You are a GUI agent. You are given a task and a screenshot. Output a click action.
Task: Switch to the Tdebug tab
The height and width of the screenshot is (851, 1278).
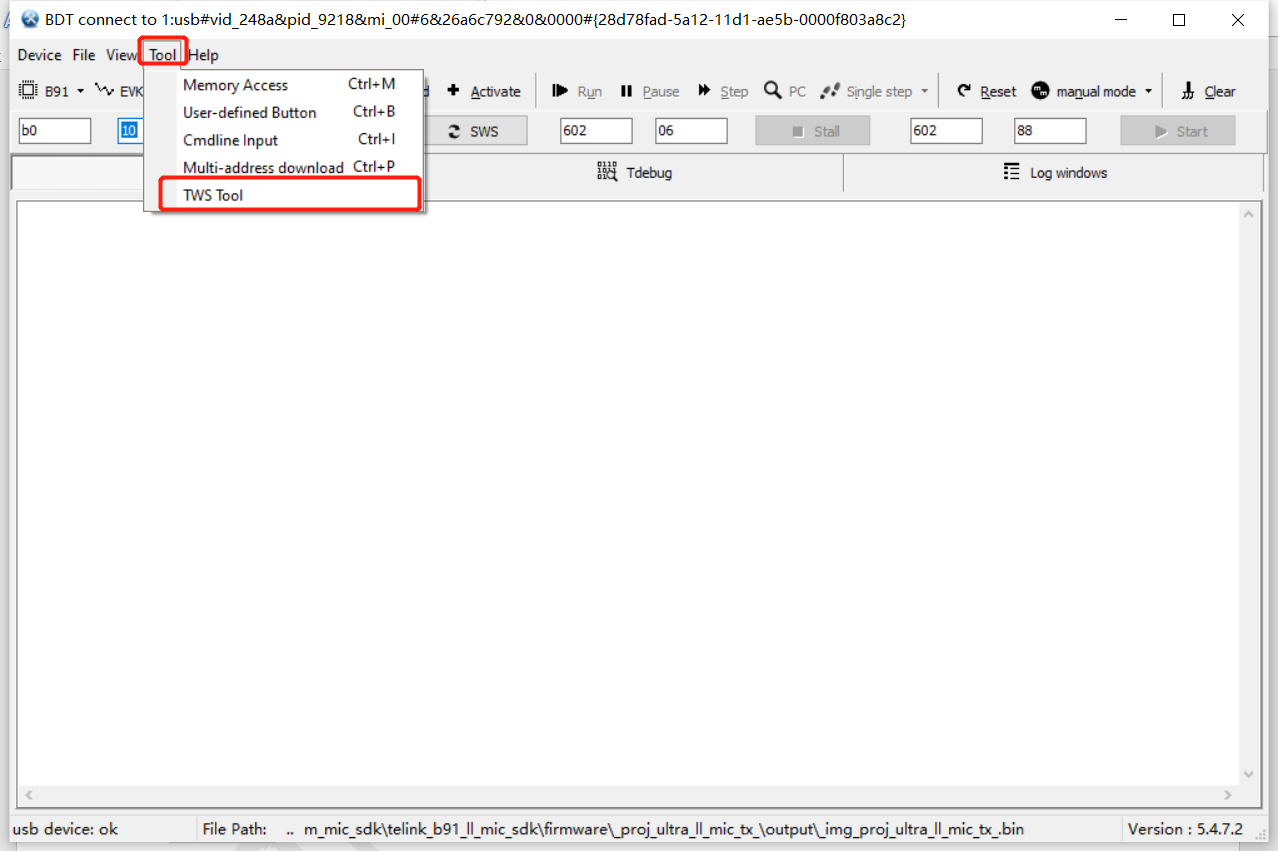point(635,172)
